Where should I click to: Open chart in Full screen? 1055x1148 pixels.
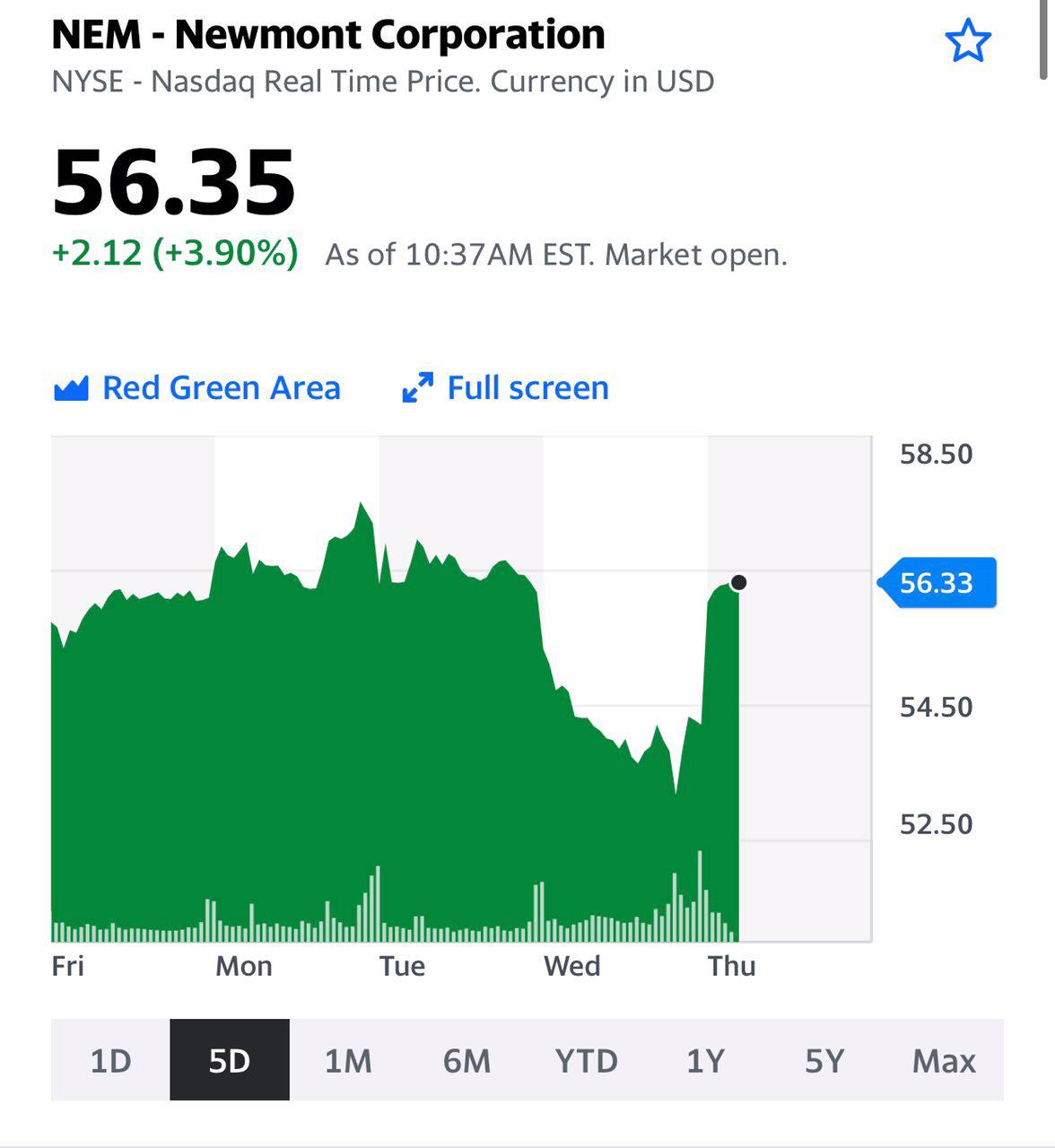506,388
